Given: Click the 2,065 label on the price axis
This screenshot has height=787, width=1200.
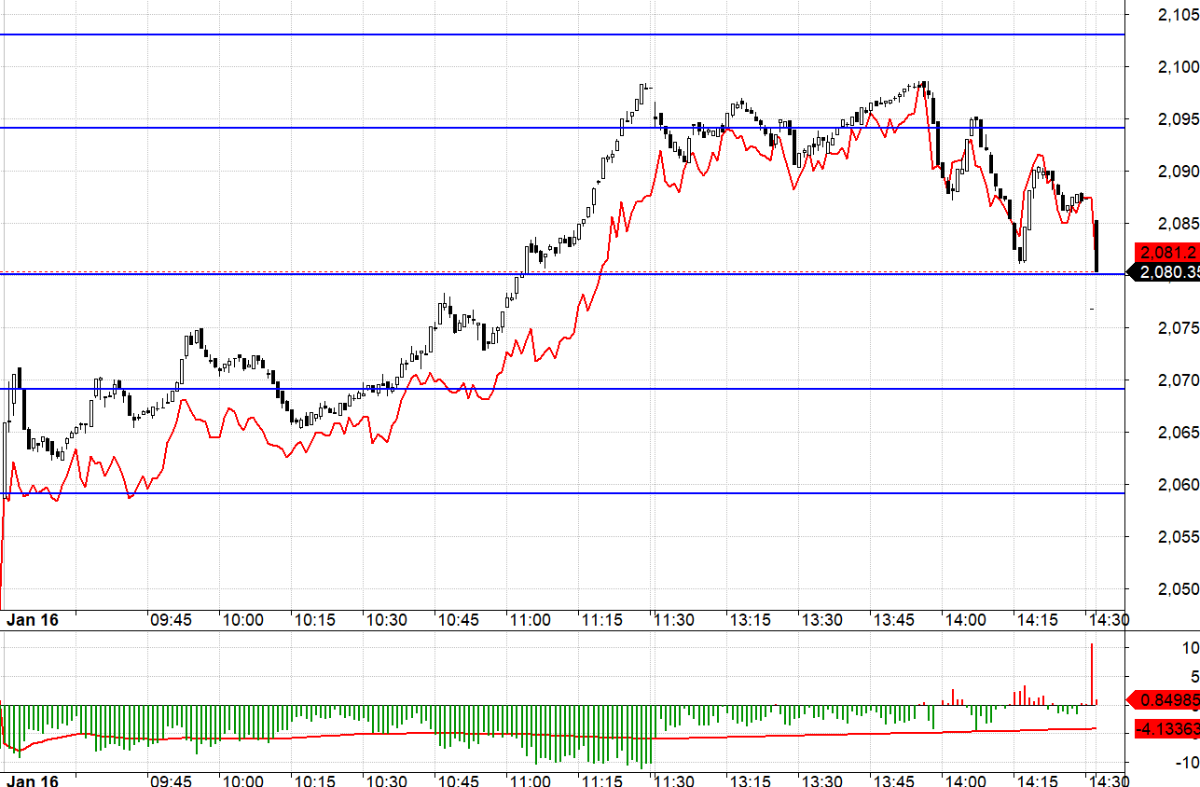Looking at the screenshot, I should [1176, 433].
